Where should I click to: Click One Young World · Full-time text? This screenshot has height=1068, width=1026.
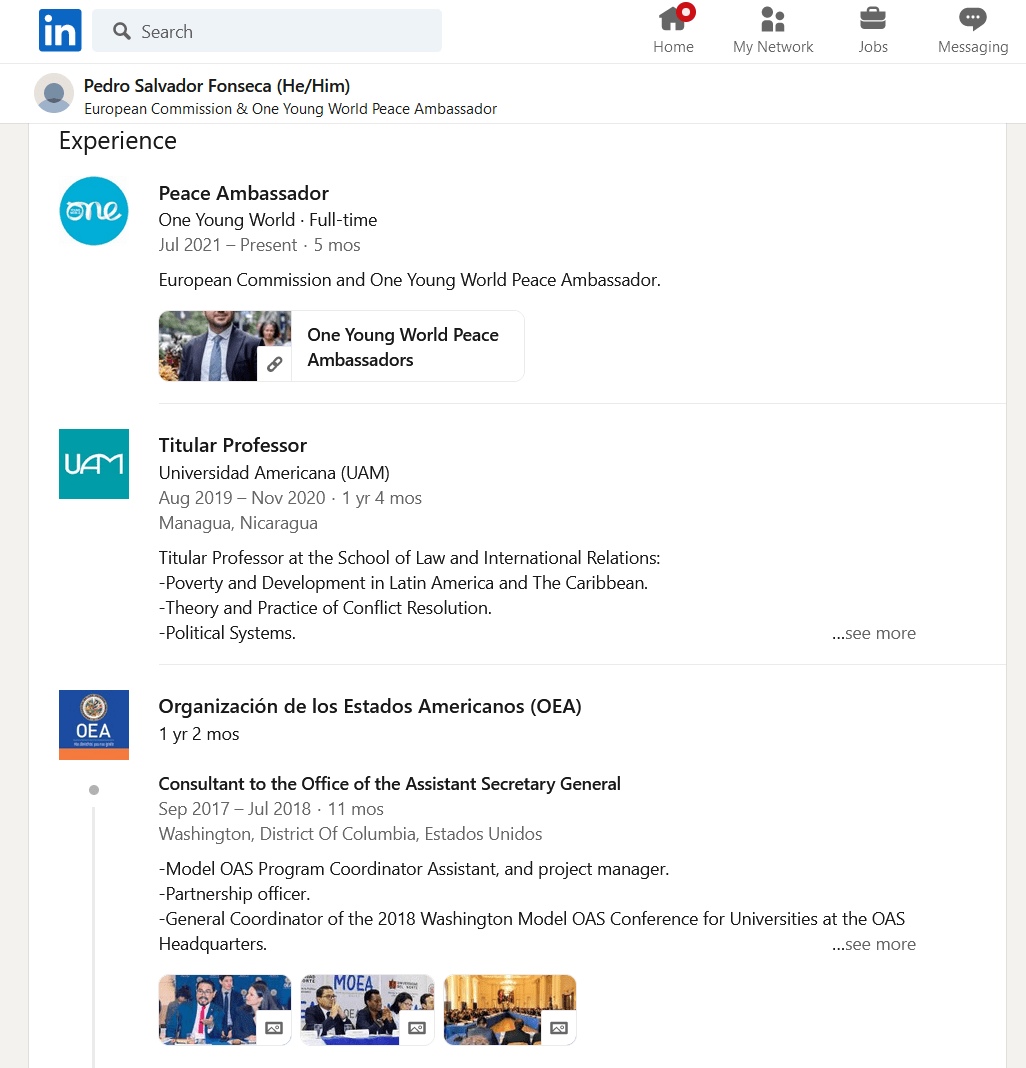coord(268,220)
